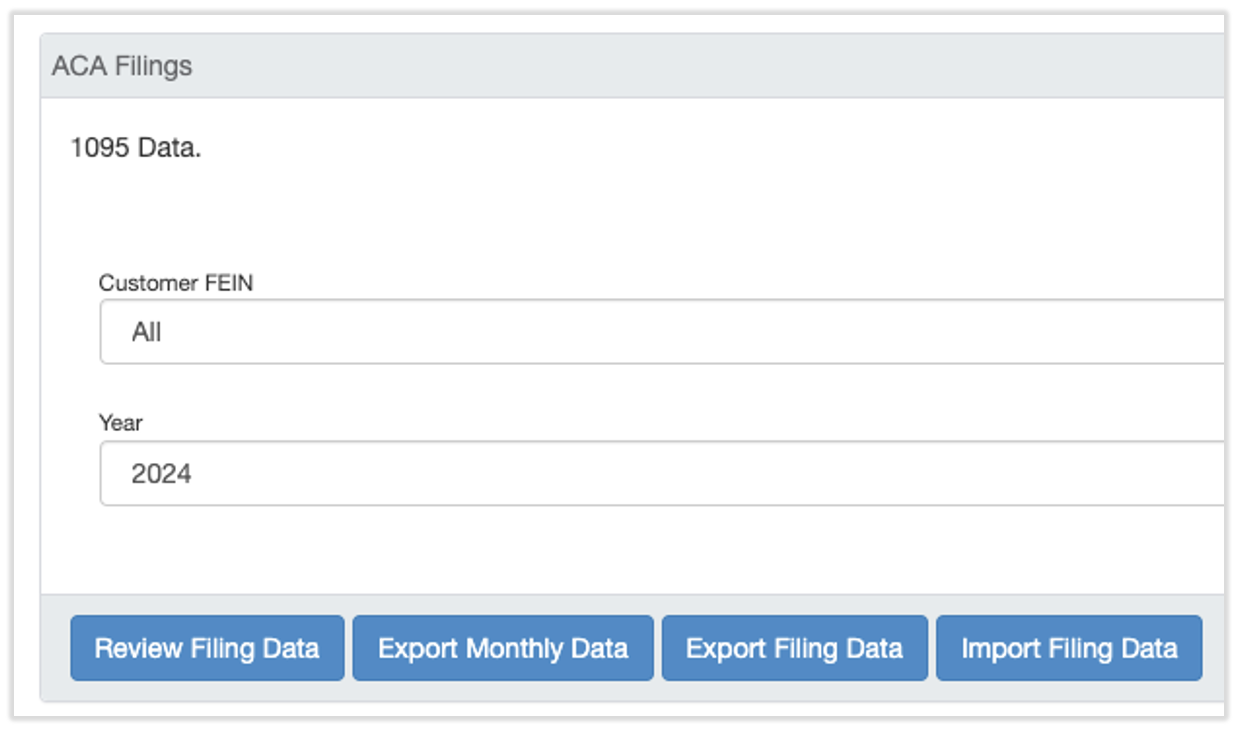This screenshot has height=732, width=1240.
Task: Start reviewing the 2024 filing data
Action: click(207, 648)
